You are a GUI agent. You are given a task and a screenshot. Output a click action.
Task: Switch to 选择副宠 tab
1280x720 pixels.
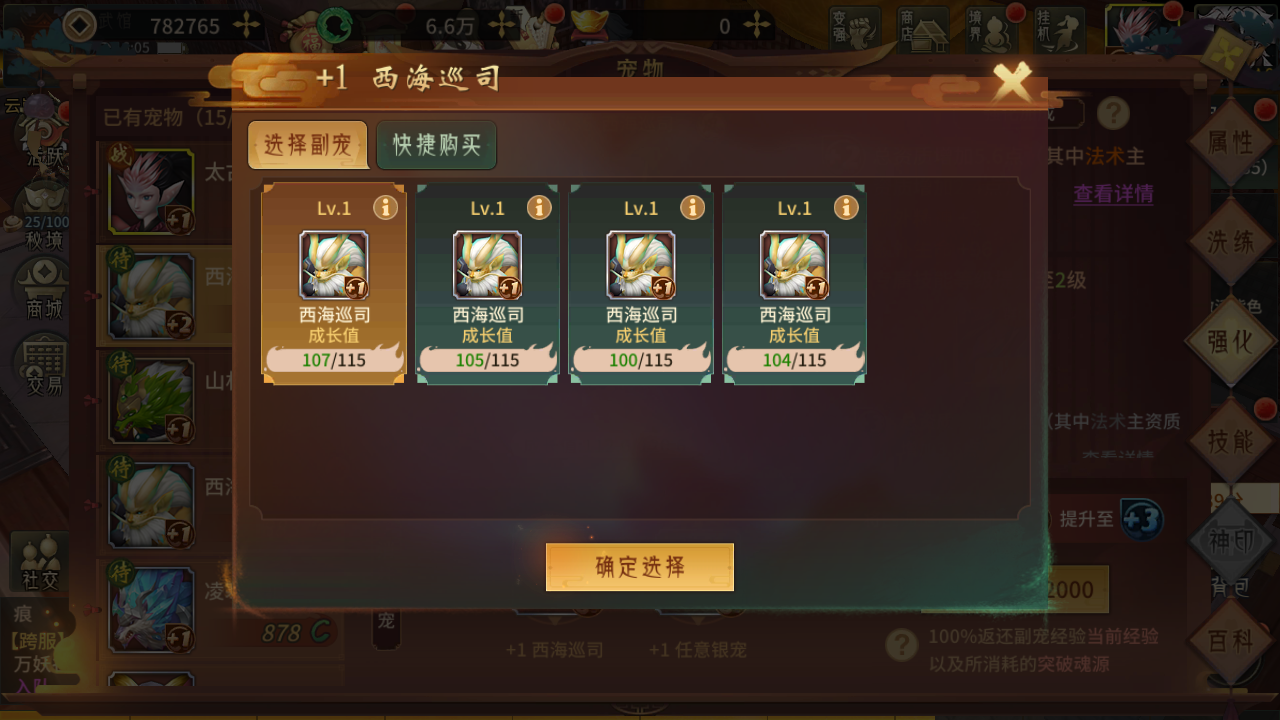(x=308, y=145)
